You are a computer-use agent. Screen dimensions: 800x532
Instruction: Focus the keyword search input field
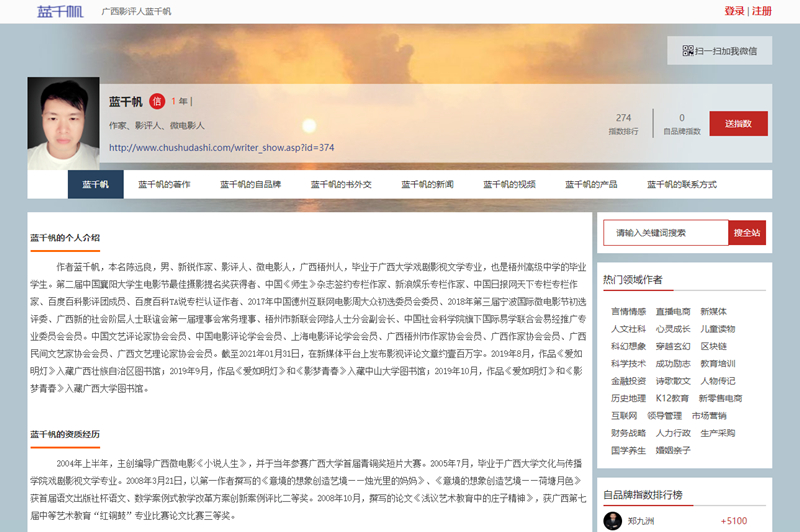[x=665, y=233]
